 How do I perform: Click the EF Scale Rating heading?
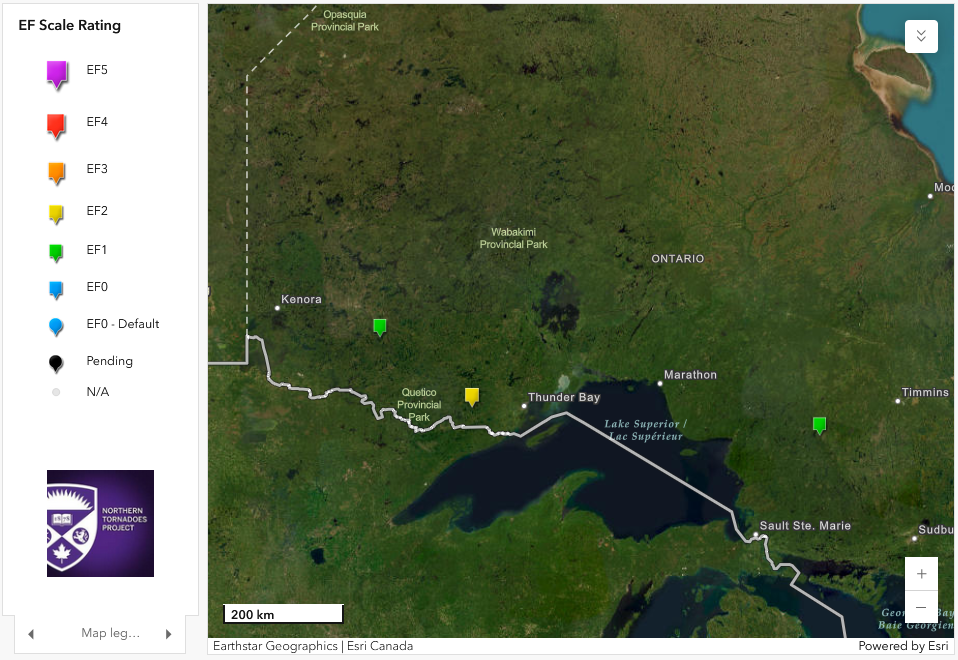pos(69,26)
